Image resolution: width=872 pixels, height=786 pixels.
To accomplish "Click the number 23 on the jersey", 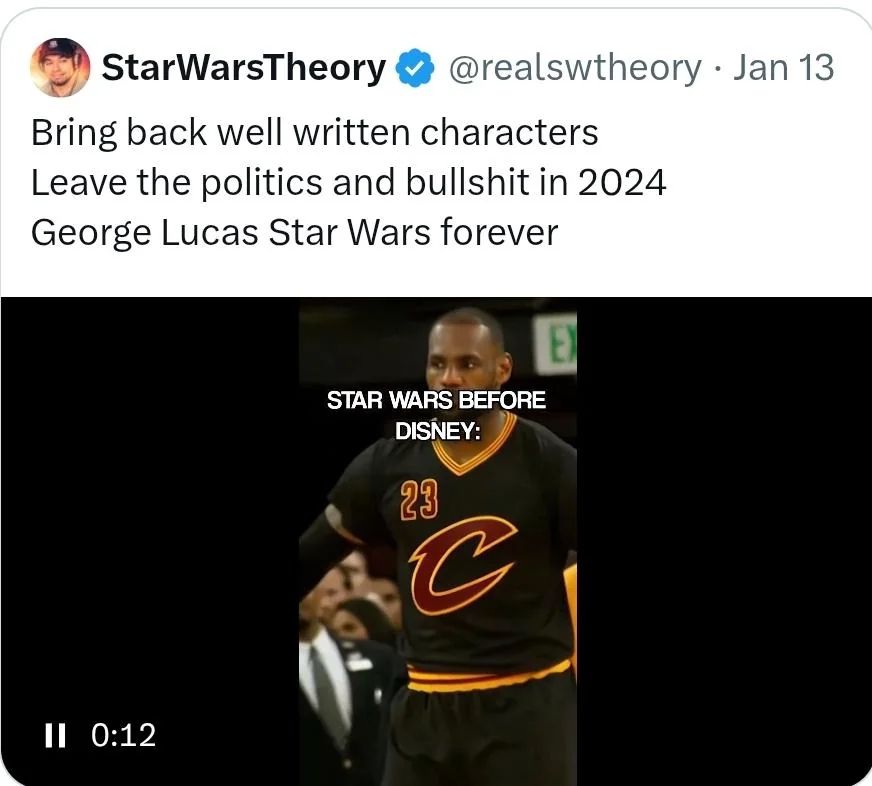I will click(x=419, y=500).
